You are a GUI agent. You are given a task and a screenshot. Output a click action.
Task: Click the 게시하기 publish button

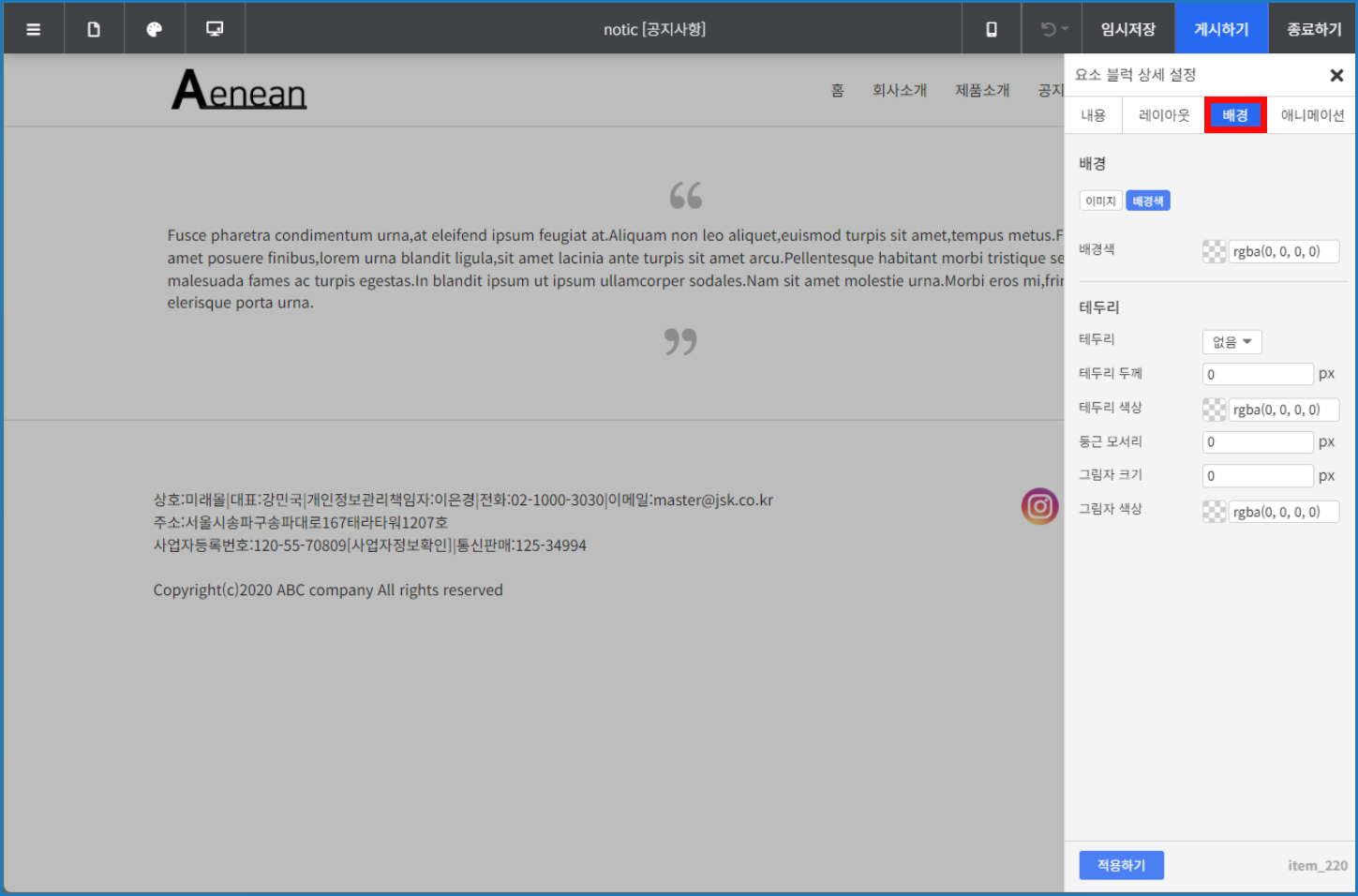1220,29
